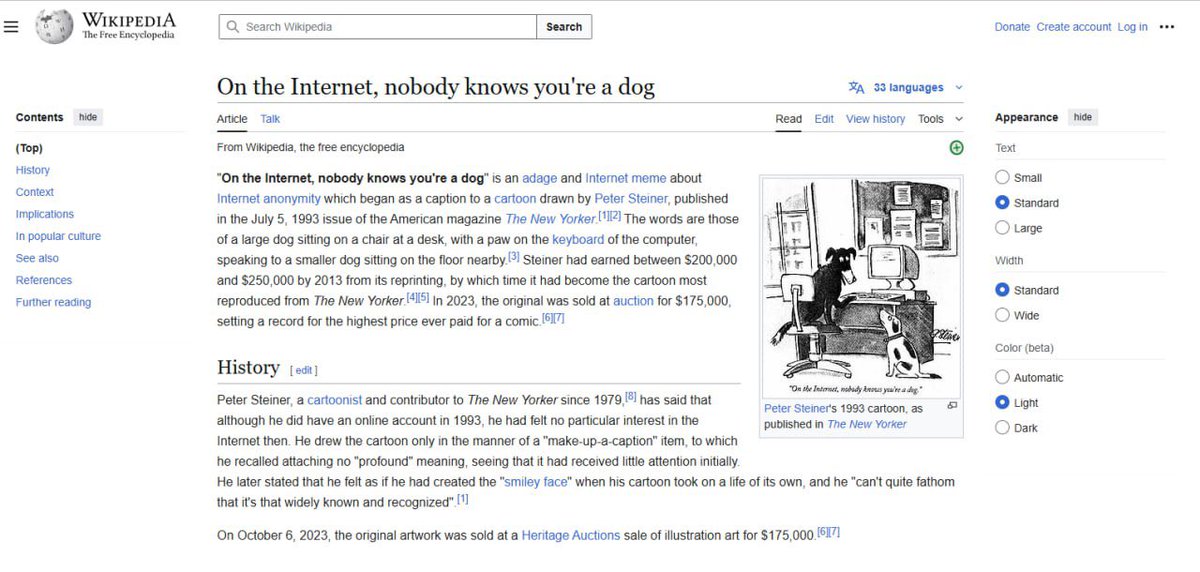The image size is (1200, 572).
Task: Go to Context in contents sidebar
Action: click(35, 192)
